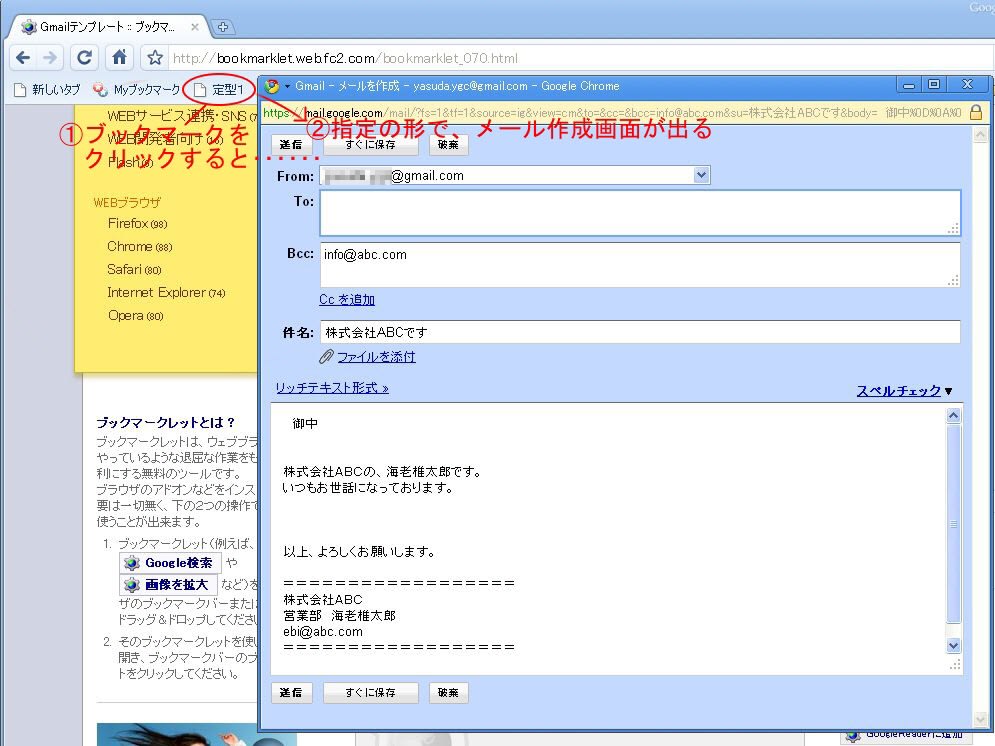
Task: Reload the page with the refresh icon
Action: point(85,58)
